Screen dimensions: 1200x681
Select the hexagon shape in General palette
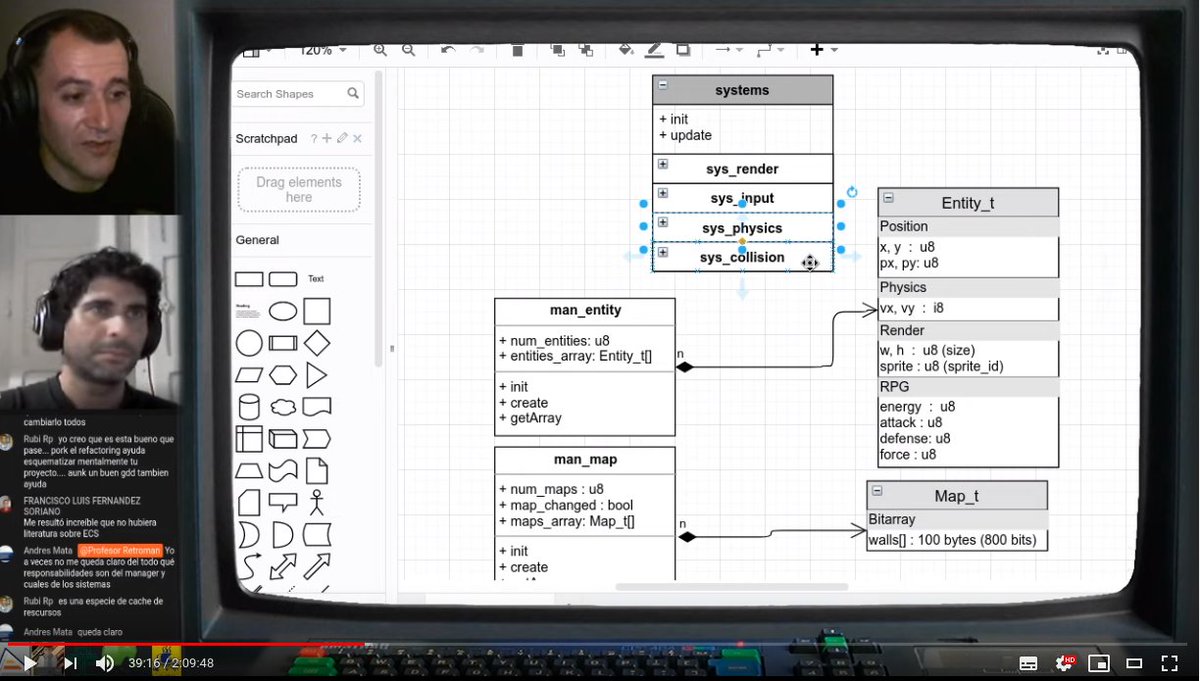[x=283, y=375]
